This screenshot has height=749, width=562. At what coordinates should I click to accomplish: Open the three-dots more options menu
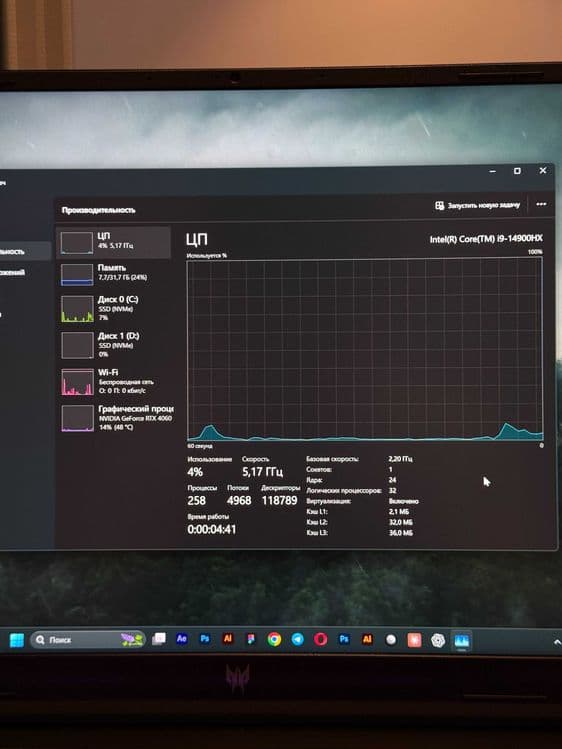(541, 204)
